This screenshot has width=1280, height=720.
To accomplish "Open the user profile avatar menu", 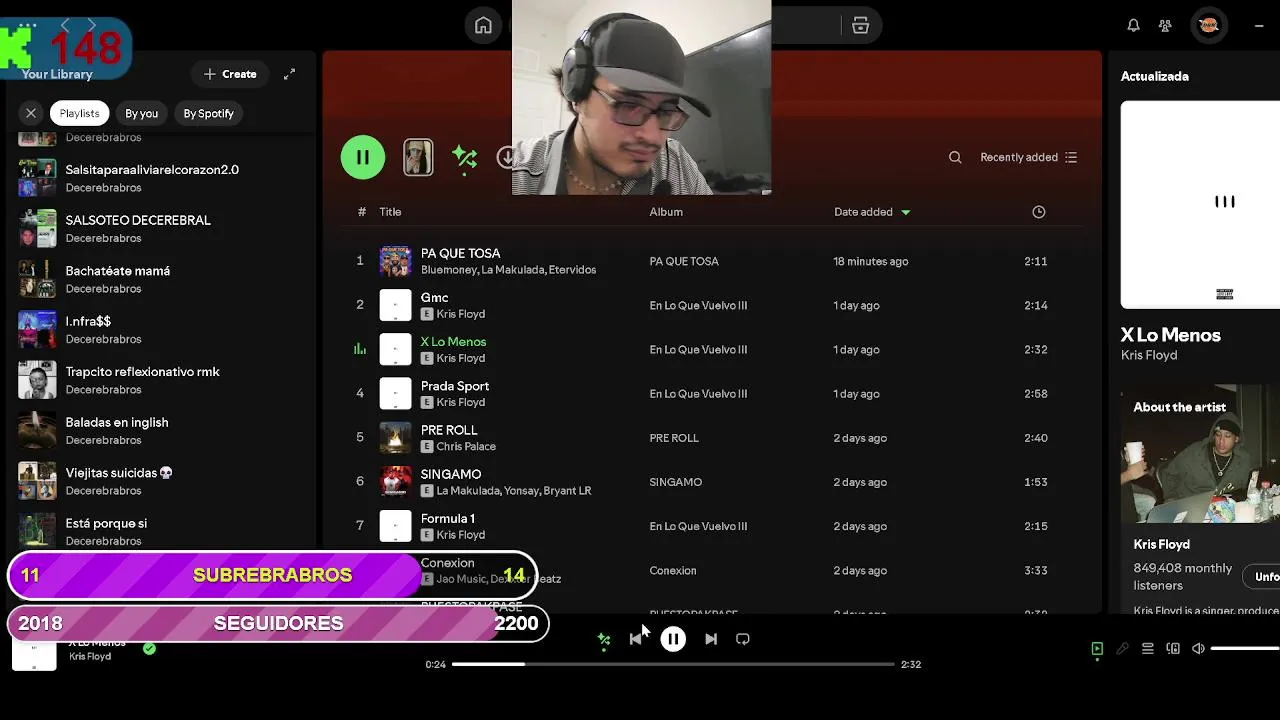I will pos(1208,26).
